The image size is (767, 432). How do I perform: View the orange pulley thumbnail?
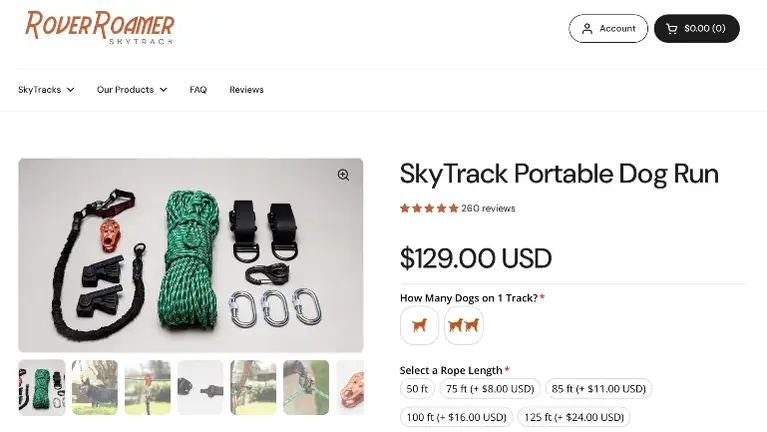tap(351, 387)
